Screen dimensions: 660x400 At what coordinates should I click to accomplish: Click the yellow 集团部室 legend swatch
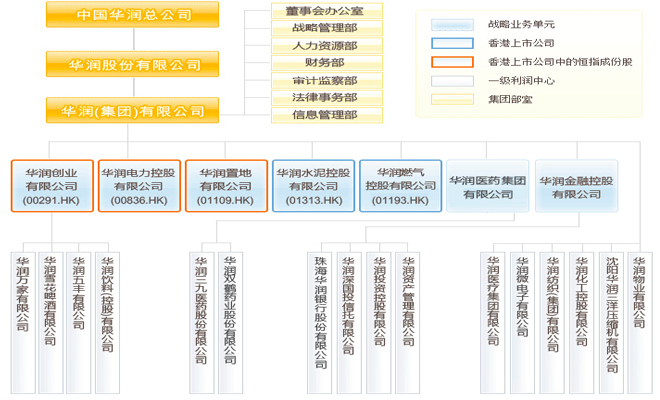tap(452, 100)
